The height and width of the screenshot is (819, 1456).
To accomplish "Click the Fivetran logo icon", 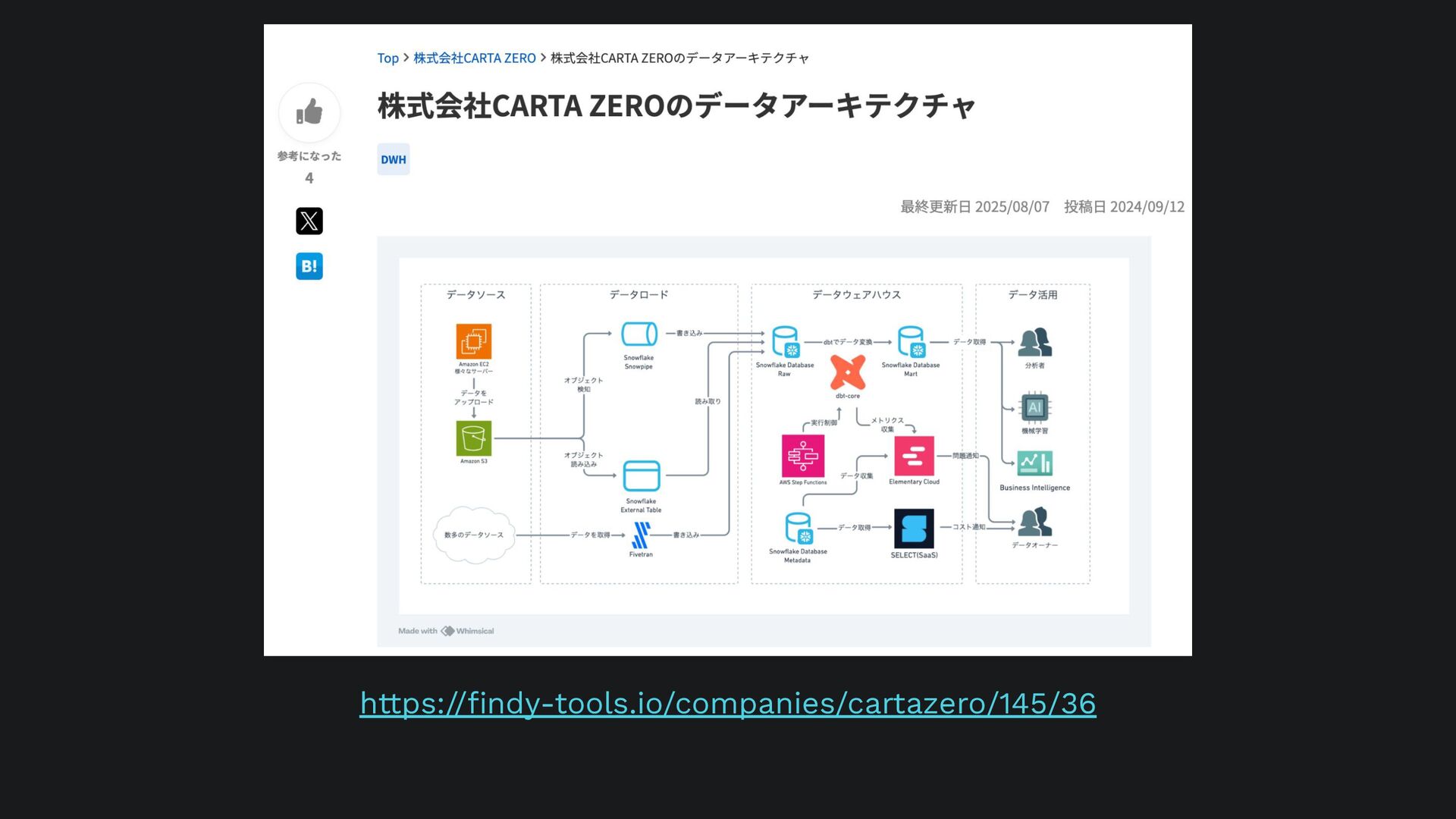I will [641, 535].
